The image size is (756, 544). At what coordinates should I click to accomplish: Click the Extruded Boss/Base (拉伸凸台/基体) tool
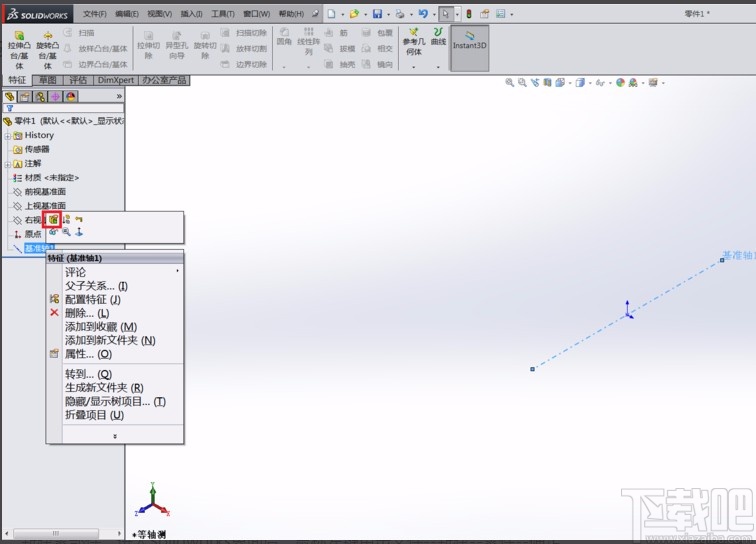tap(19, 50)
